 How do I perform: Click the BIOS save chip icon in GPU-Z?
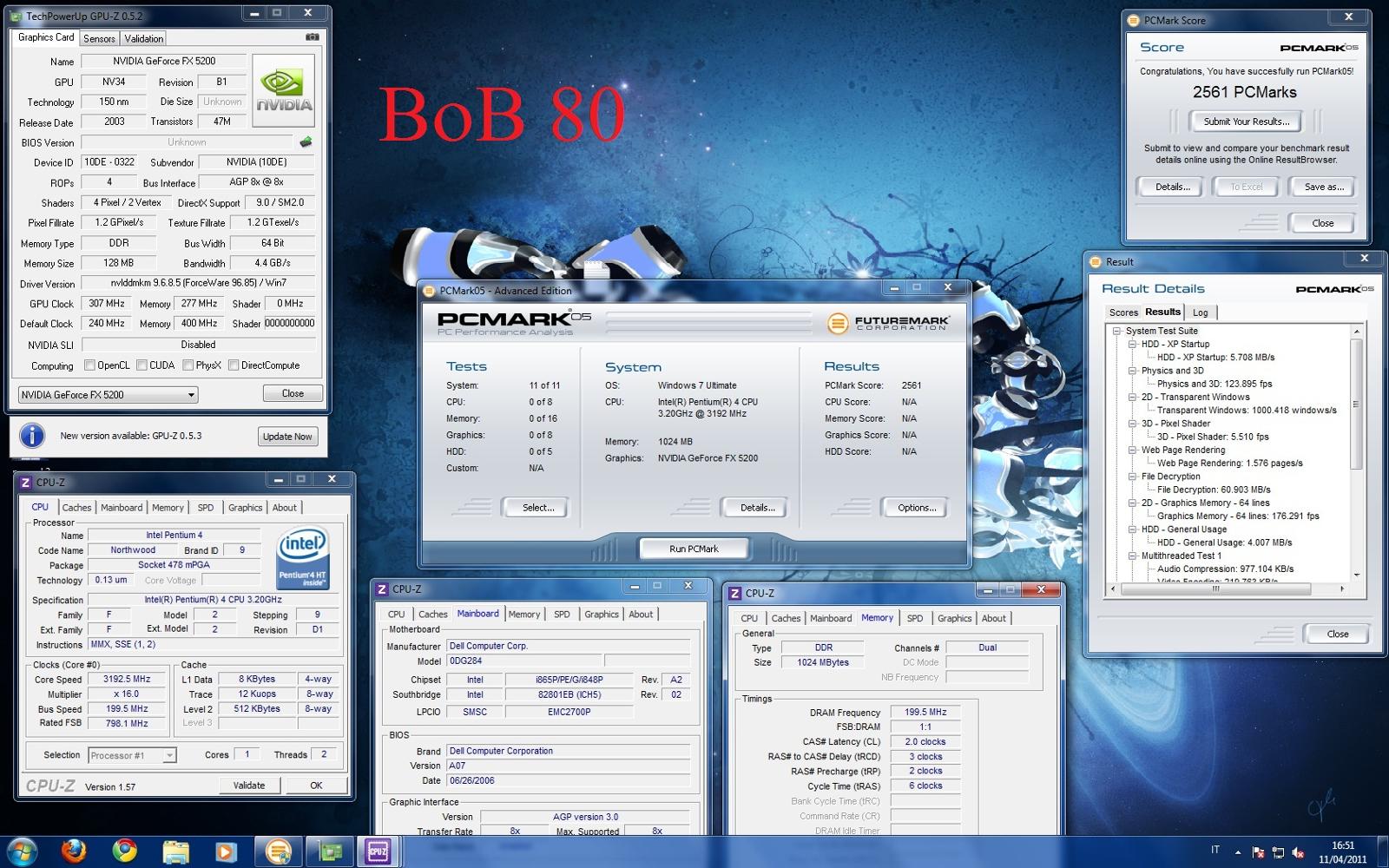click(x=306, y=141)
